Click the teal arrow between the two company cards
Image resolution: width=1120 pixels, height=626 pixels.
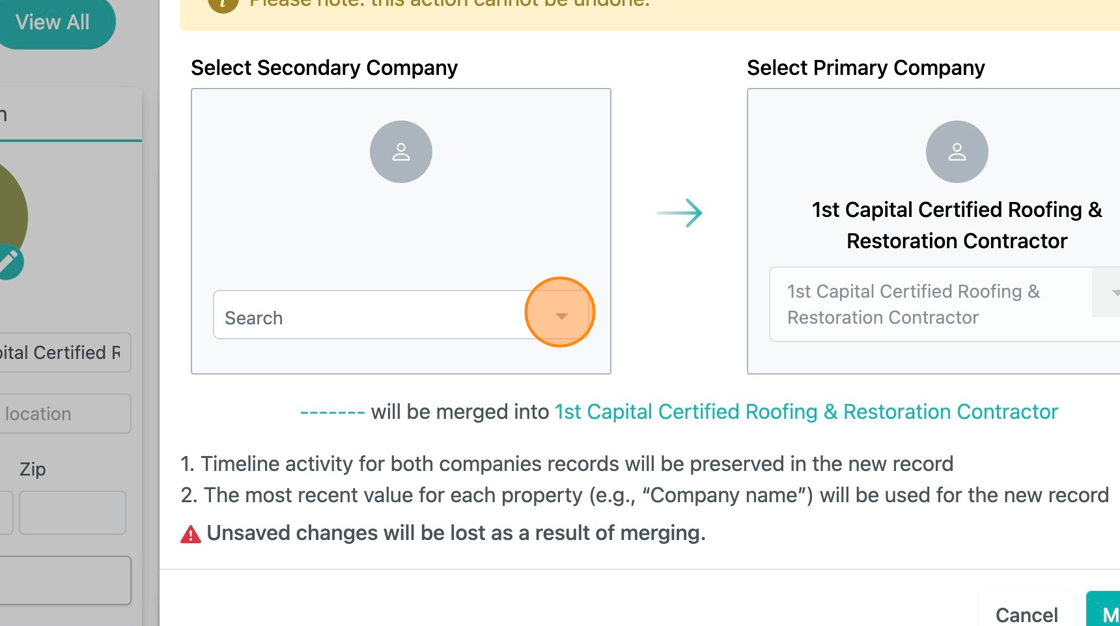[681, 212]
